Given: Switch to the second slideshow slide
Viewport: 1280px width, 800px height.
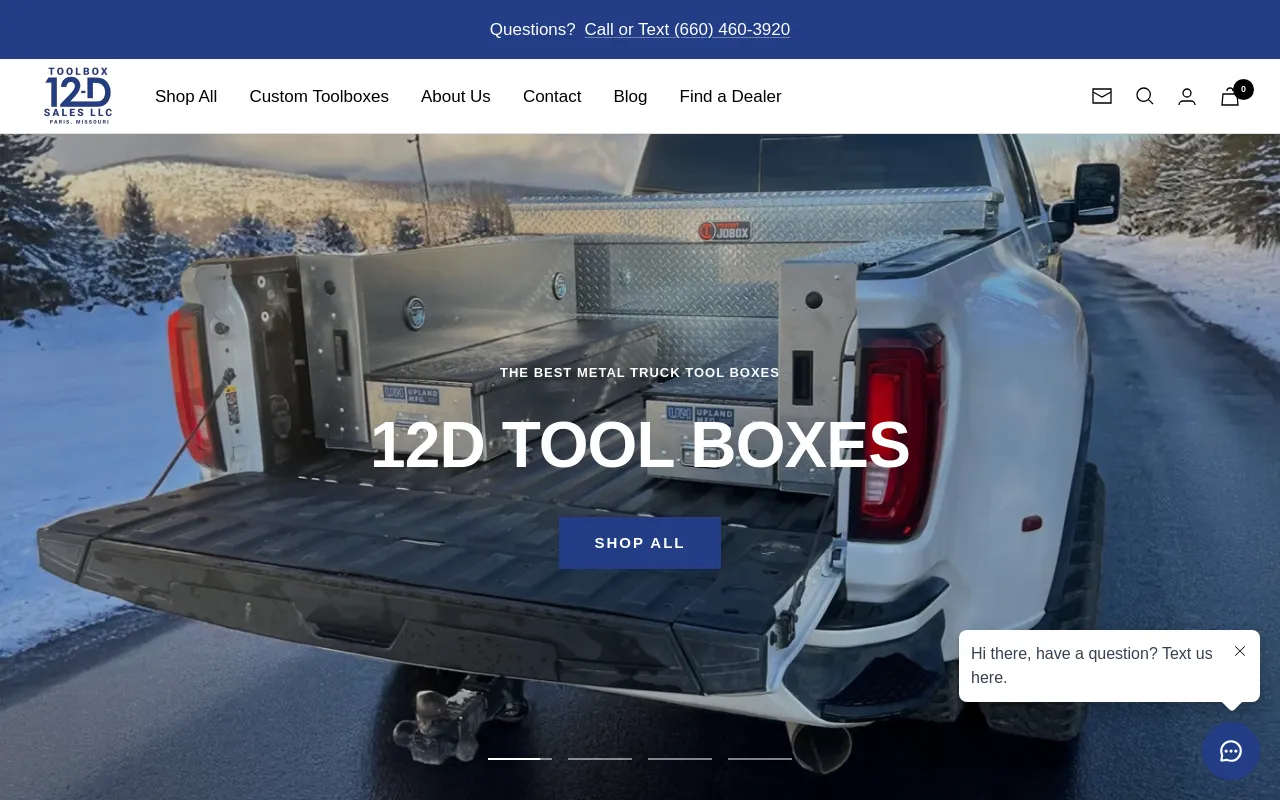Looking at the screenshot, I should 600,759.
